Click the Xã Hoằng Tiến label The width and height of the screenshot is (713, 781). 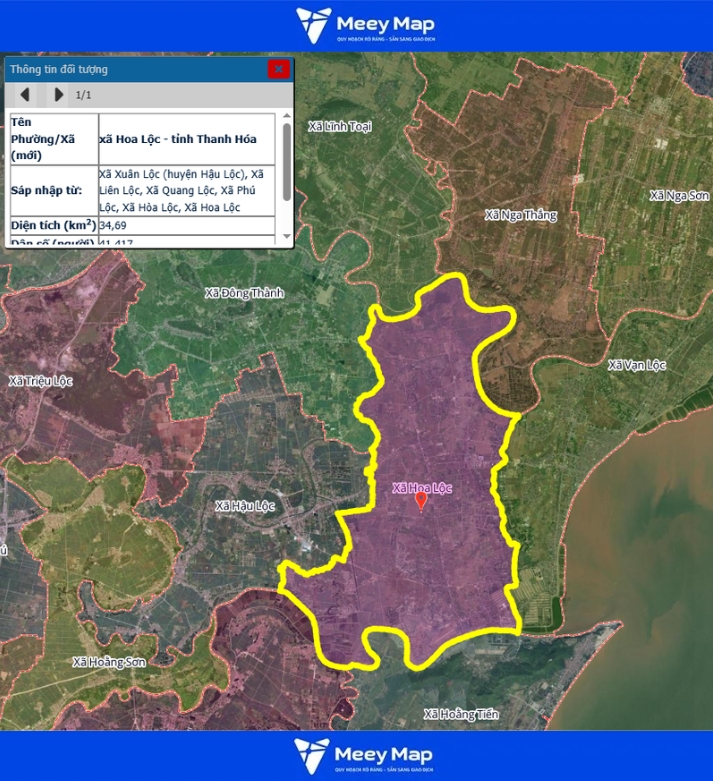[460, 714]
